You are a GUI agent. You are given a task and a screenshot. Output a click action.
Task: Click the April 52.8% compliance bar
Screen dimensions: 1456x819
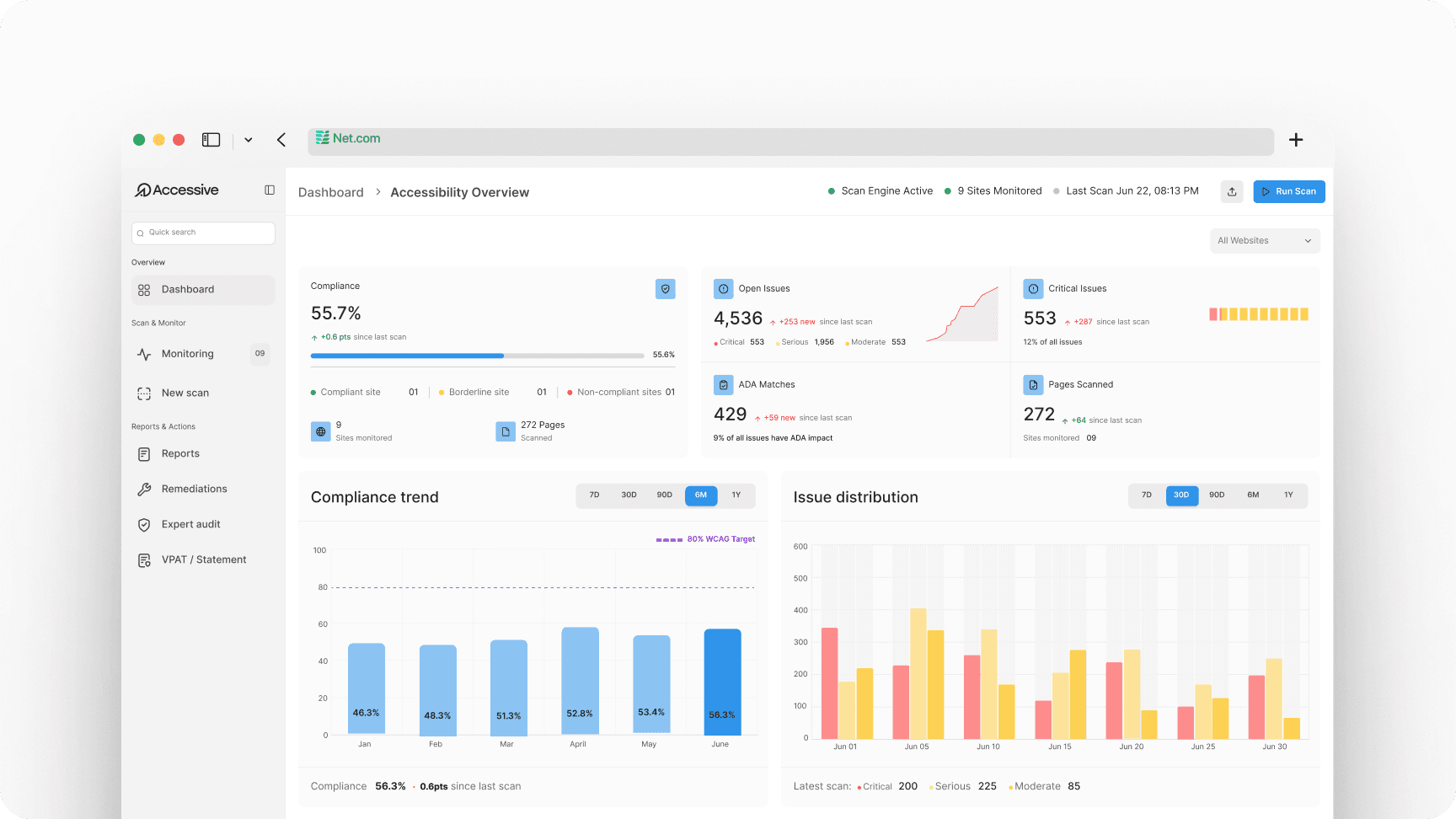(x=581, y=682)
